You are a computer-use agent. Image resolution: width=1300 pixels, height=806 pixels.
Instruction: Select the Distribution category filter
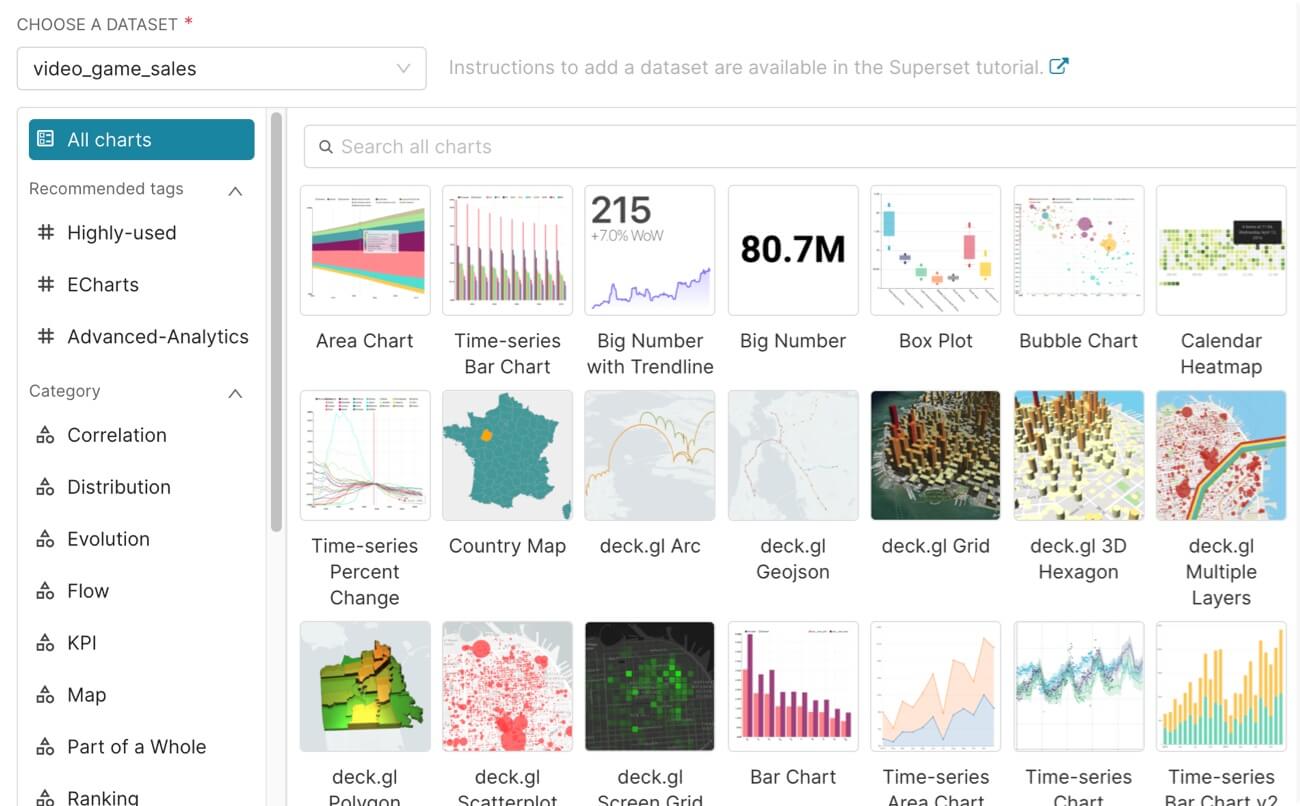(x=118, y=487)
